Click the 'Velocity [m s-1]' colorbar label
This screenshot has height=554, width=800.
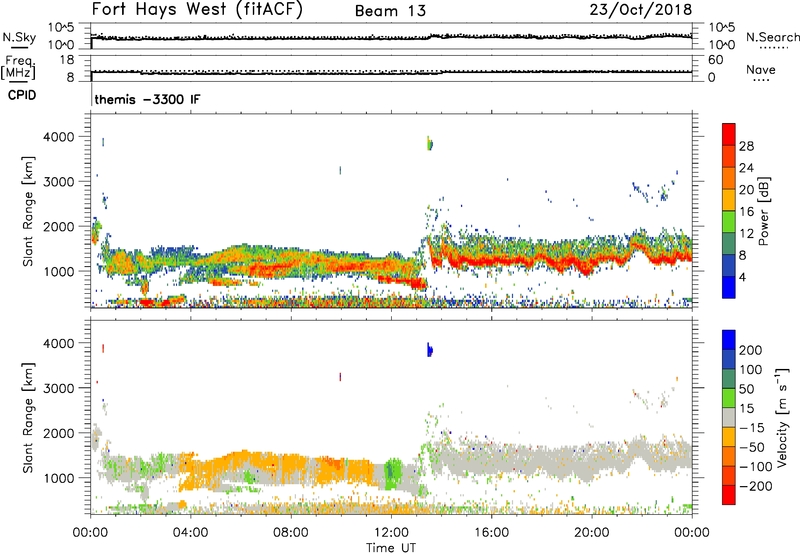coord(782,417)
